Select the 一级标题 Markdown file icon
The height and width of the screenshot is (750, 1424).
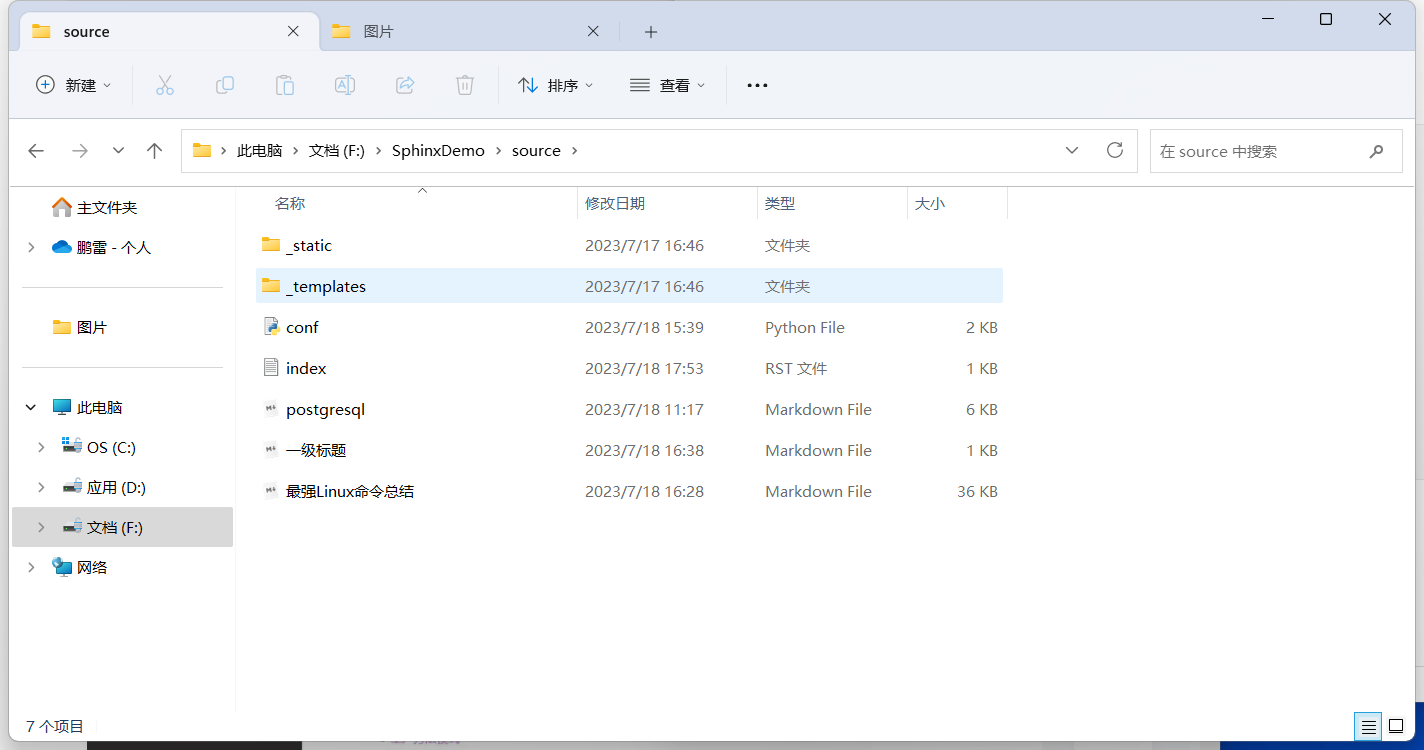coord(271,450)
